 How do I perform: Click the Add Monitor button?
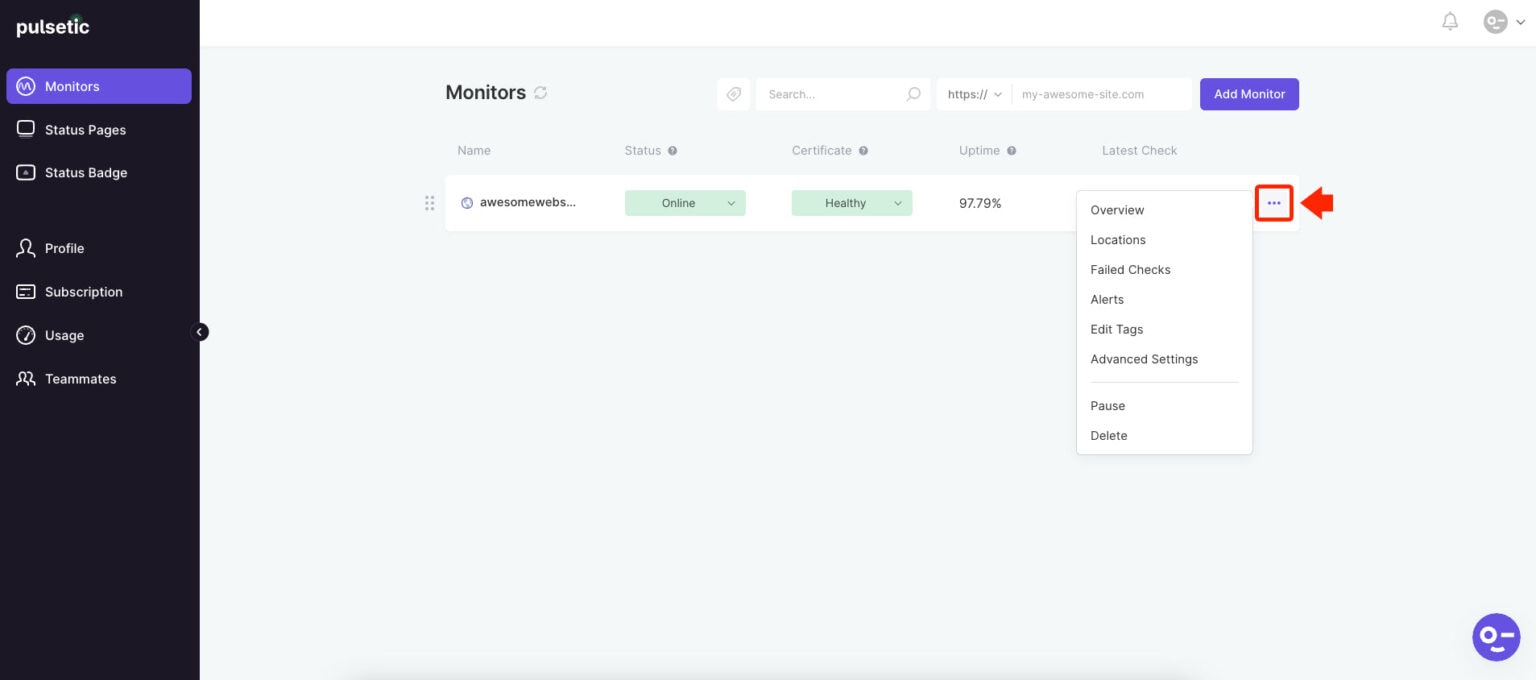(1249, 93)
